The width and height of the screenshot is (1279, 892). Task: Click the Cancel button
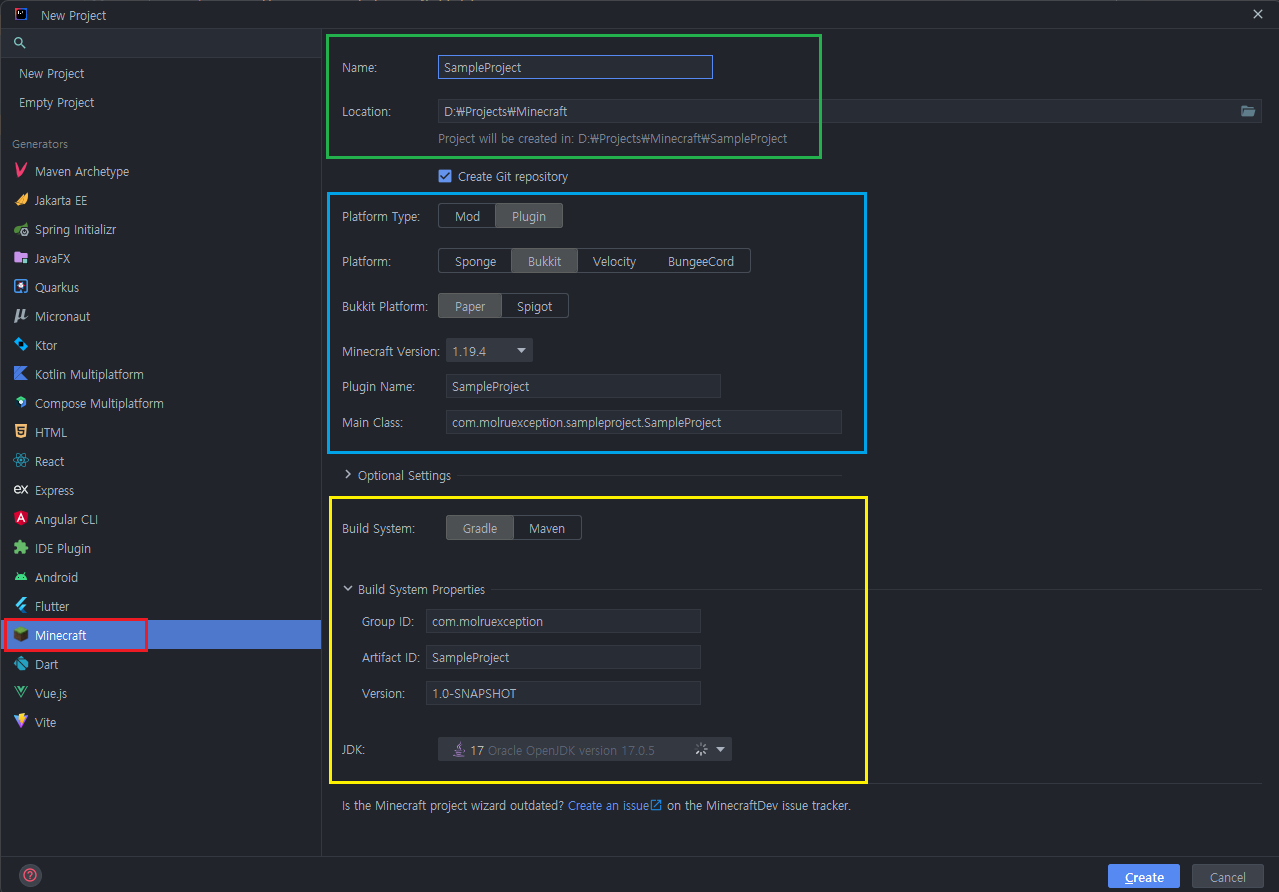click(1228, 877)
